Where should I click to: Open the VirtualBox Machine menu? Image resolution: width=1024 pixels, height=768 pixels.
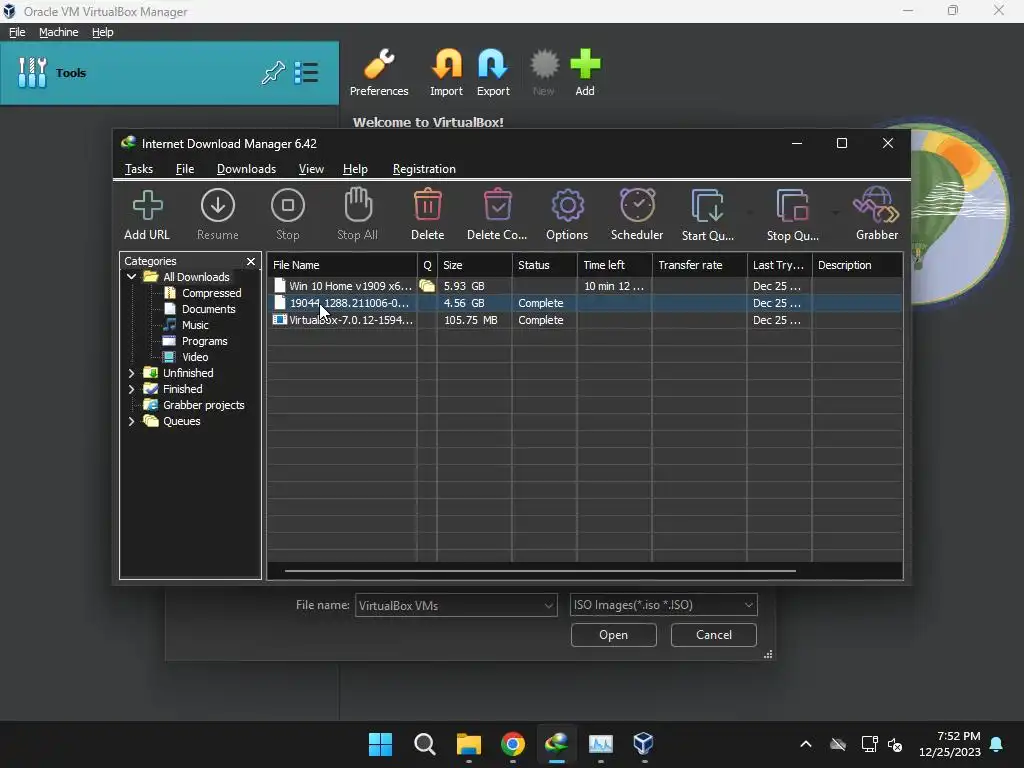point(58,32)
